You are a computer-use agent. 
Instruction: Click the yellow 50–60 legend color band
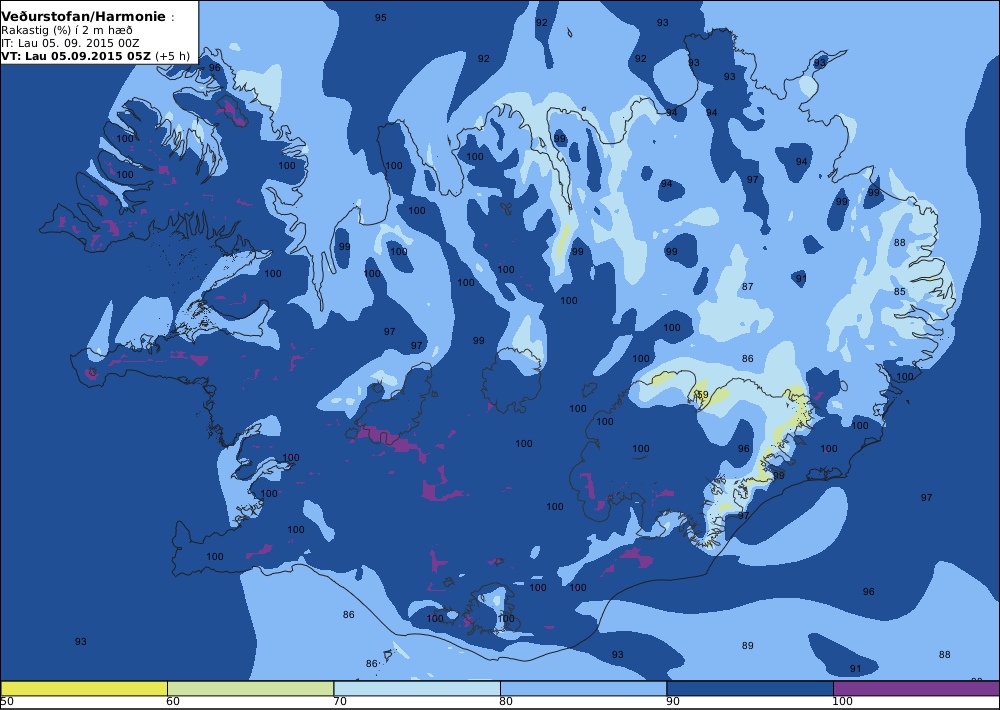coord(84,688)
